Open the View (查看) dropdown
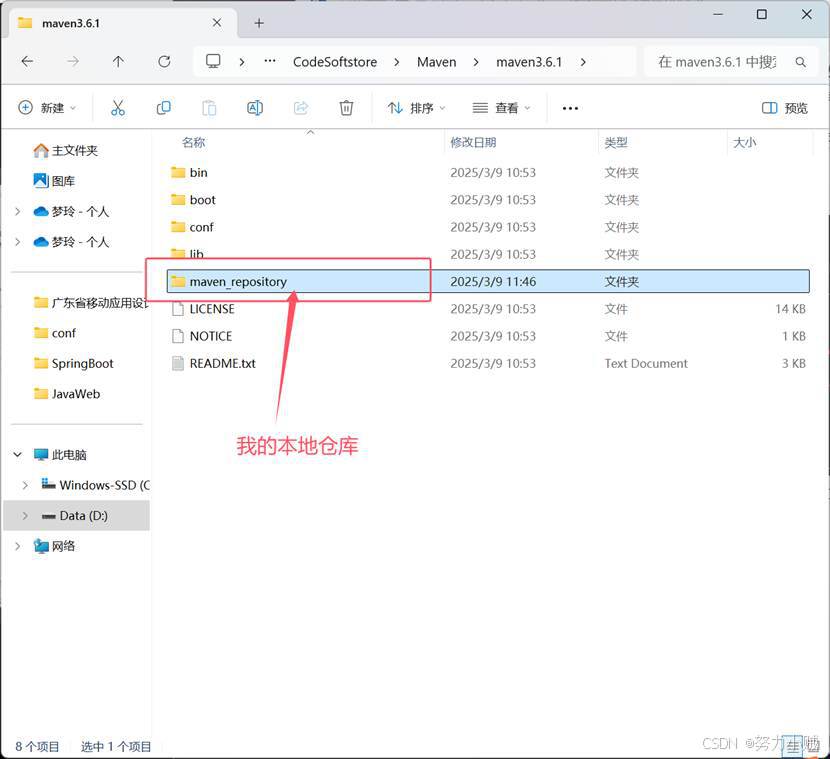 (x=502, y=108)
